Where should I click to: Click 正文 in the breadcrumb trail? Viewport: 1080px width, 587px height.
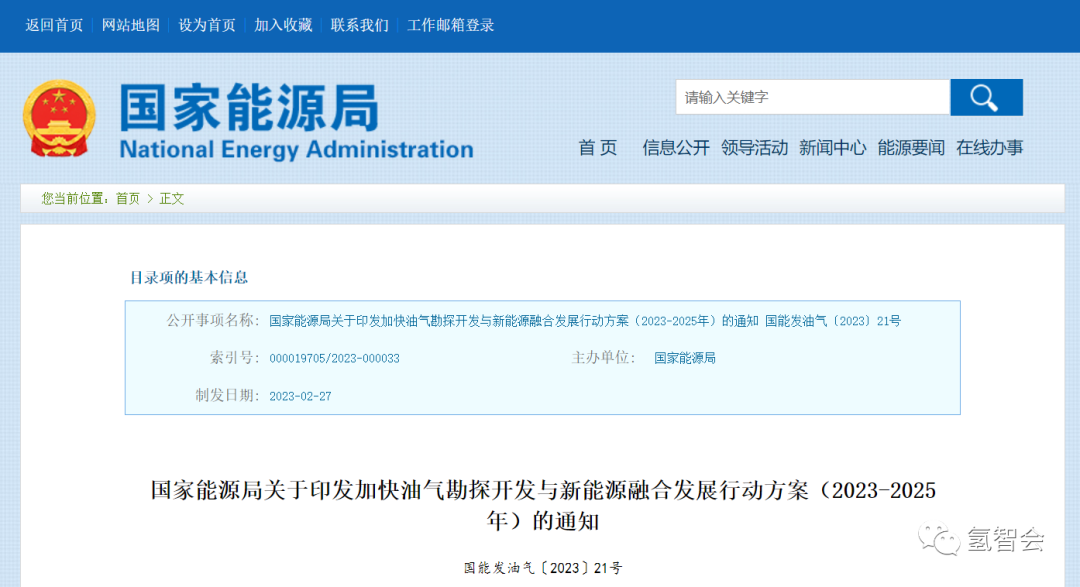coord(172,198)
